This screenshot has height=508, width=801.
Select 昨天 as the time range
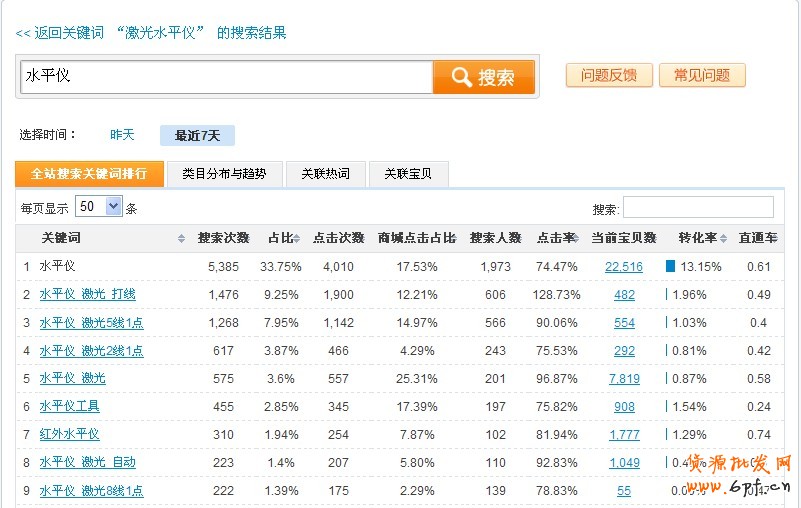122,135
